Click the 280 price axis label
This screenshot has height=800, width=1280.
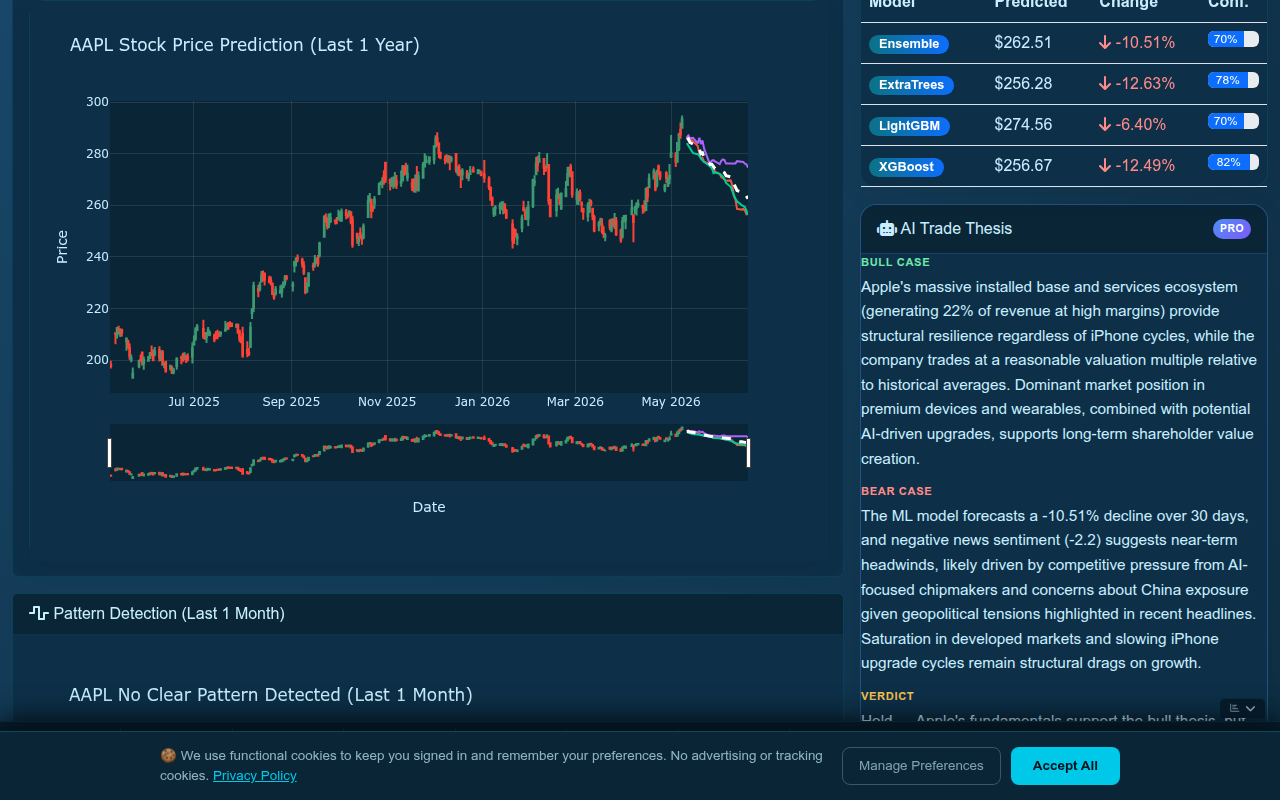(x=97, y=154)
